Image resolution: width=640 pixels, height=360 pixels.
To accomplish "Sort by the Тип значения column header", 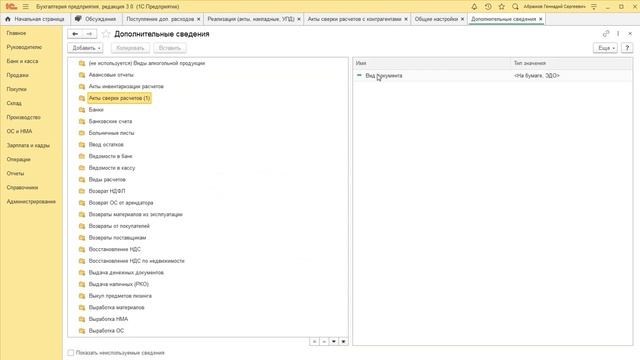I will coord(571,63).
